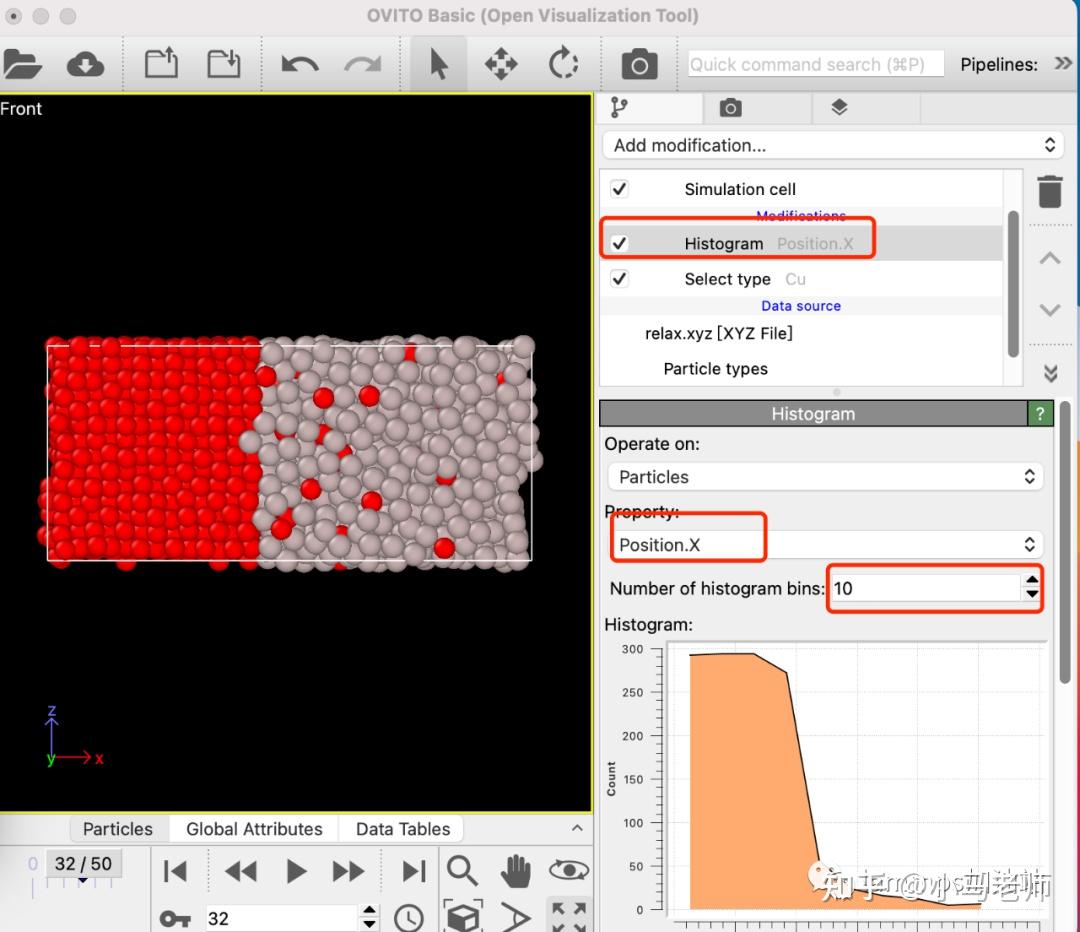Select the pan viewport move-arrows tool

point(501,64)
